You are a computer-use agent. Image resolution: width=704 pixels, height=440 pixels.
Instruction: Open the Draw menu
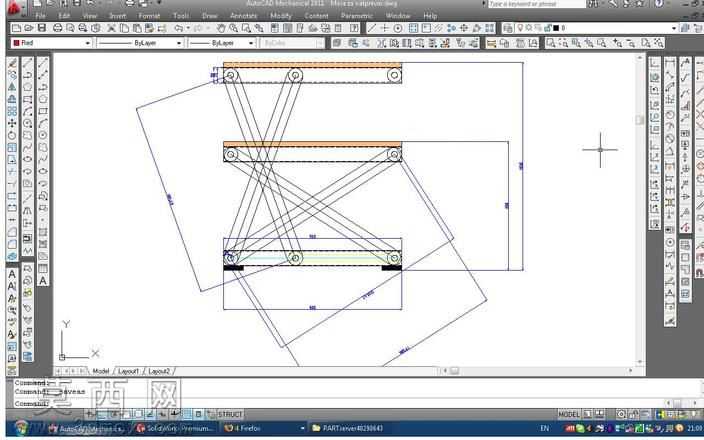point(210,16)
